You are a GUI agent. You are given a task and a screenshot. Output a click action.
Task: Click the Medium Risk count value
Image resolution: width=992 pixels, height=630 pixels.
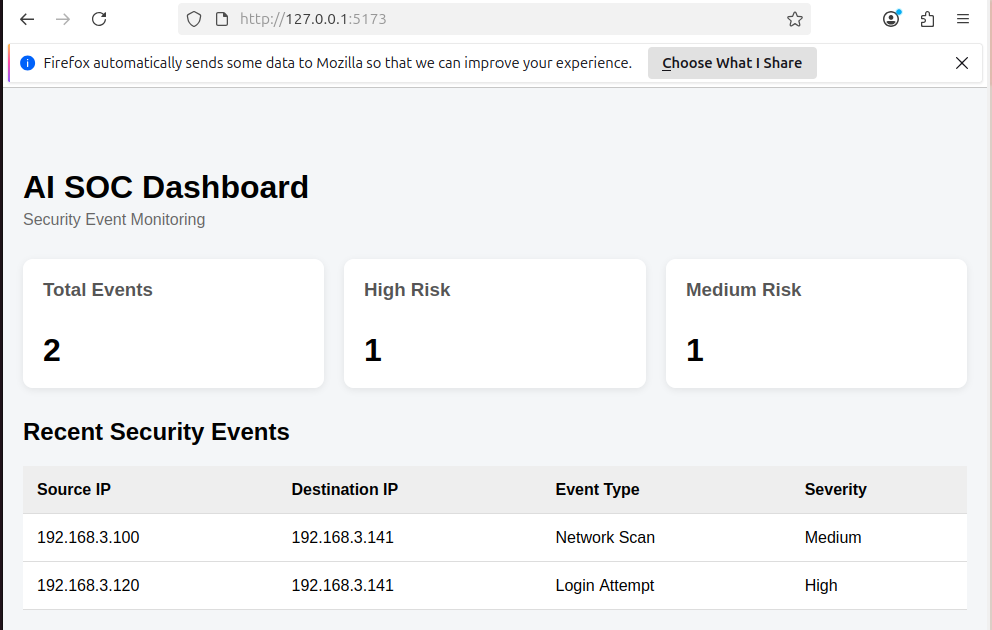[695, 350]
